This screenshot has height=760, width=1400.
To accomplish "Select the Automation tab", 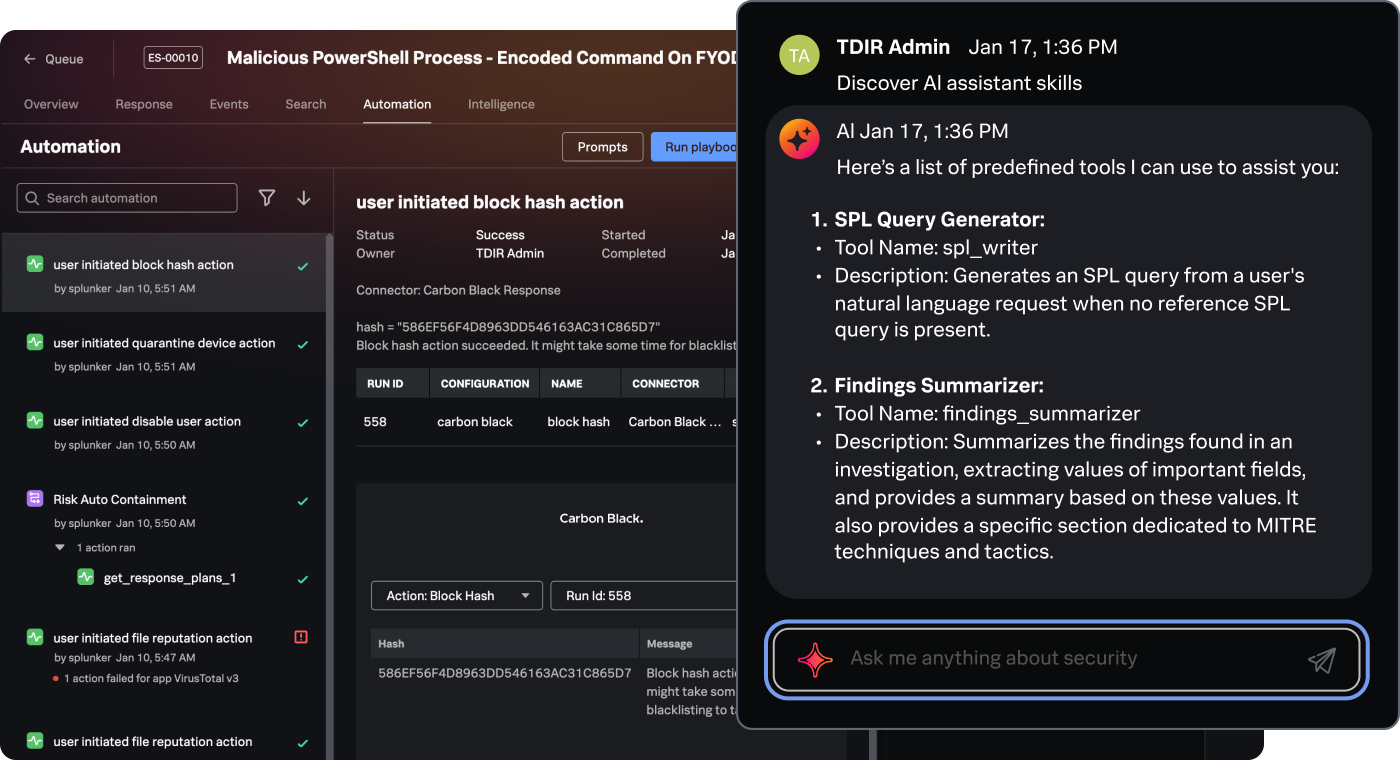I will point(397,104).
